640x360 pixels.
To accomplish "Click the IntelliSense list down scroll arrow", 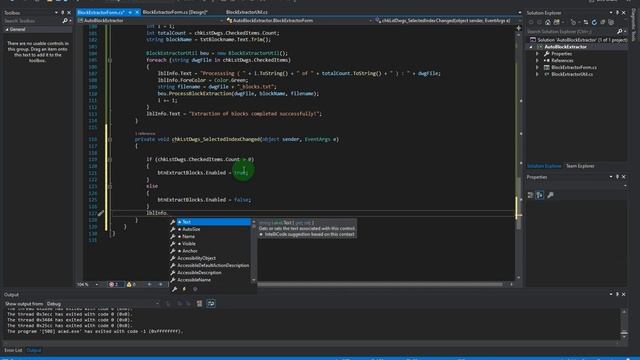I will (x=253, y=280).
